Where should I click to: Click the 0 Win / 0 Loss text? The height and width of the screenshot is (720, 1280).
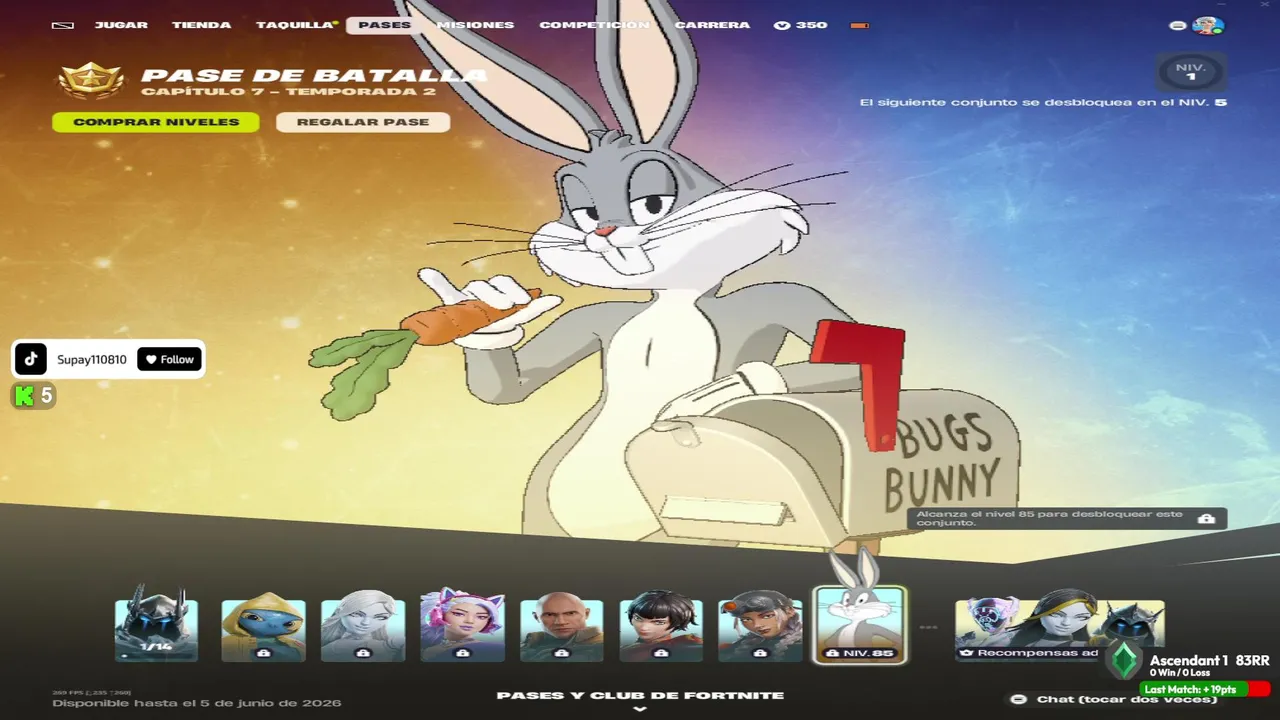[x=1179, y=673]
